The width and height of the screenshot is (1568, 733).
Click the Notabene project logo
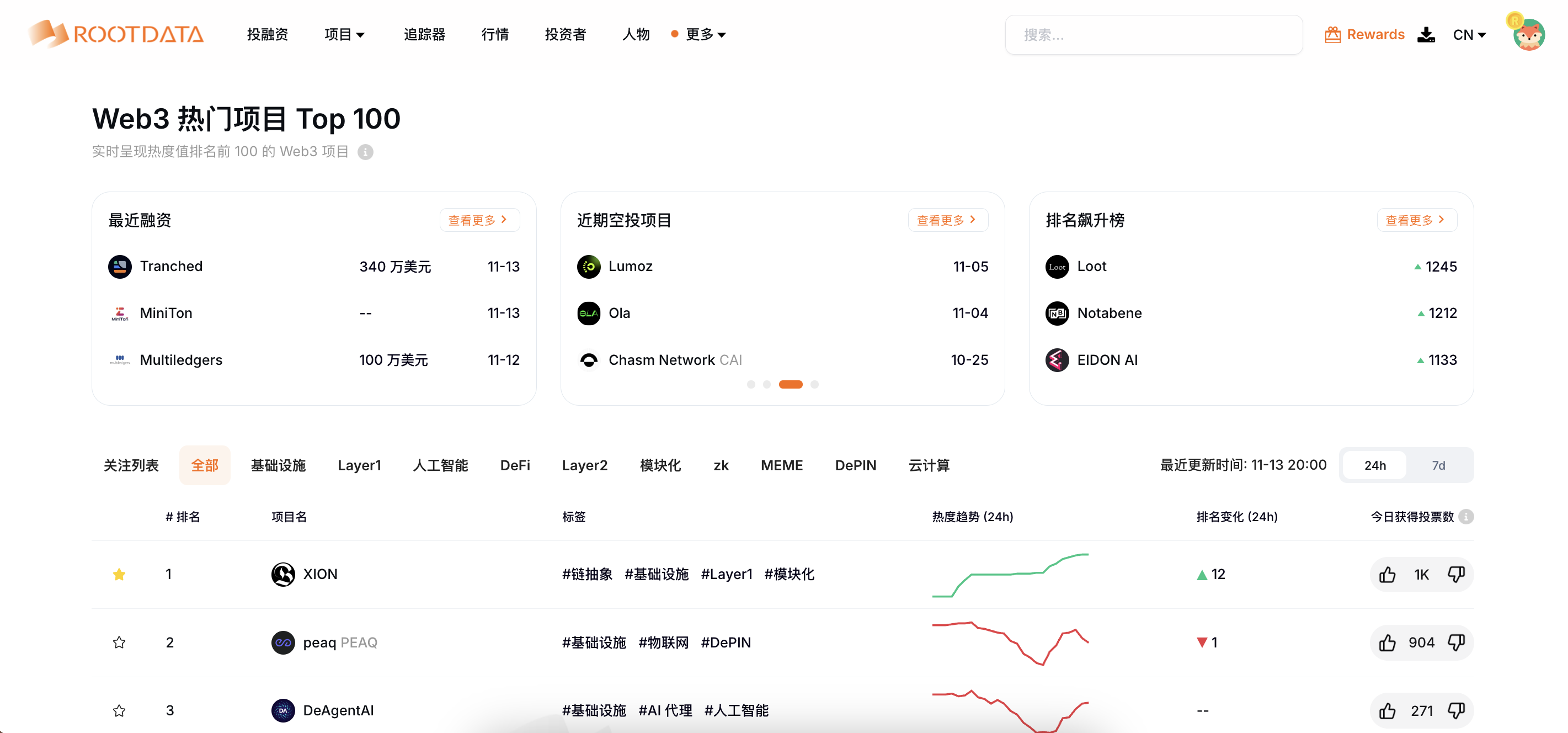[1057, 314]
